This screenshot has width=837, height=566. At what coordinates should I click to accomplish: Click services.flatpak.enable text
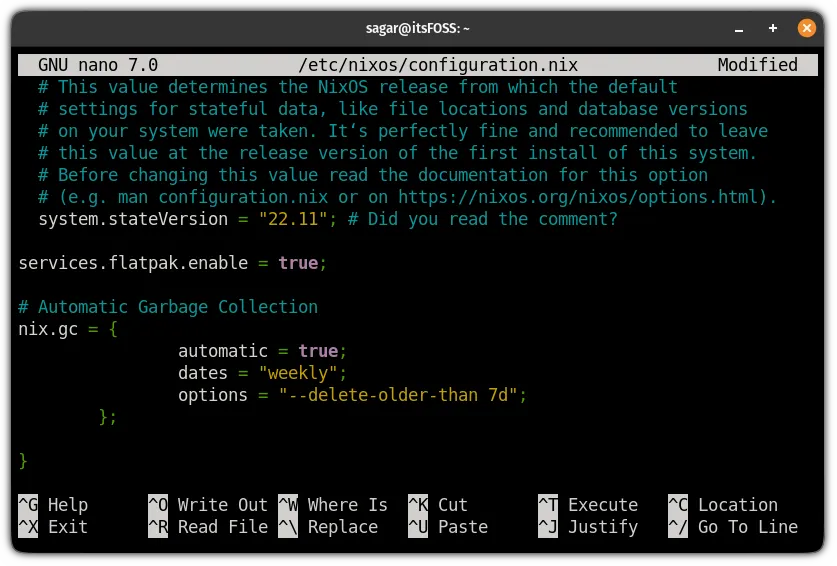133,263
